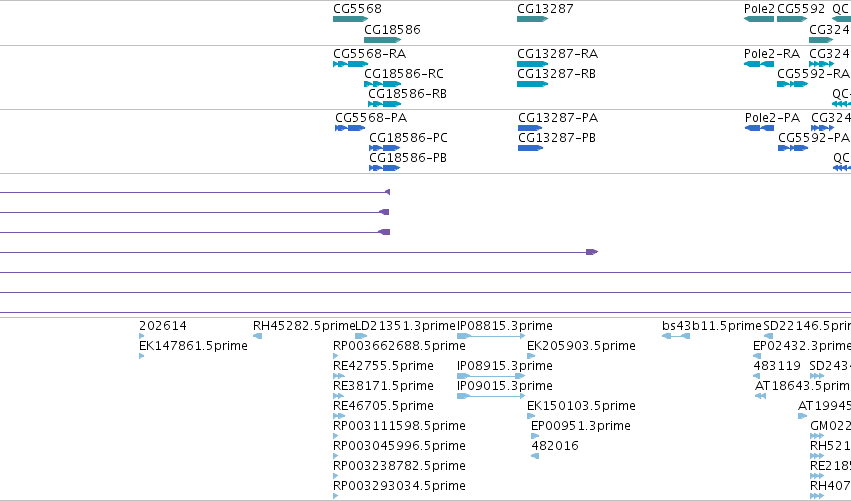This screenshot has width=851, height=501.
Task: Click the CG13287-PA protein label
Action: pyautogui.click(x=558, y=118)
